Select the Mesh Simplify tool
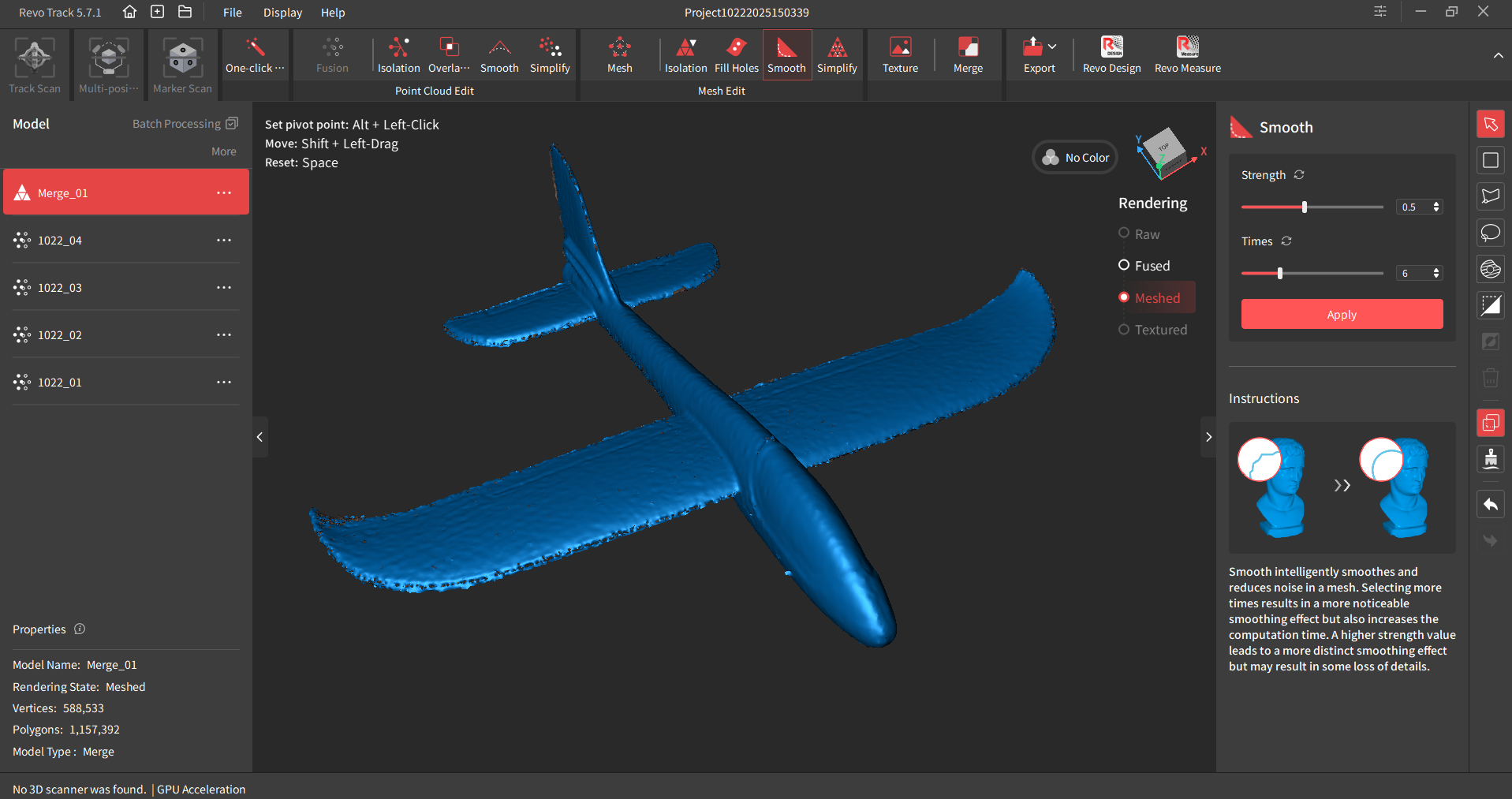1512x799 pixels. tap(837, 54)
